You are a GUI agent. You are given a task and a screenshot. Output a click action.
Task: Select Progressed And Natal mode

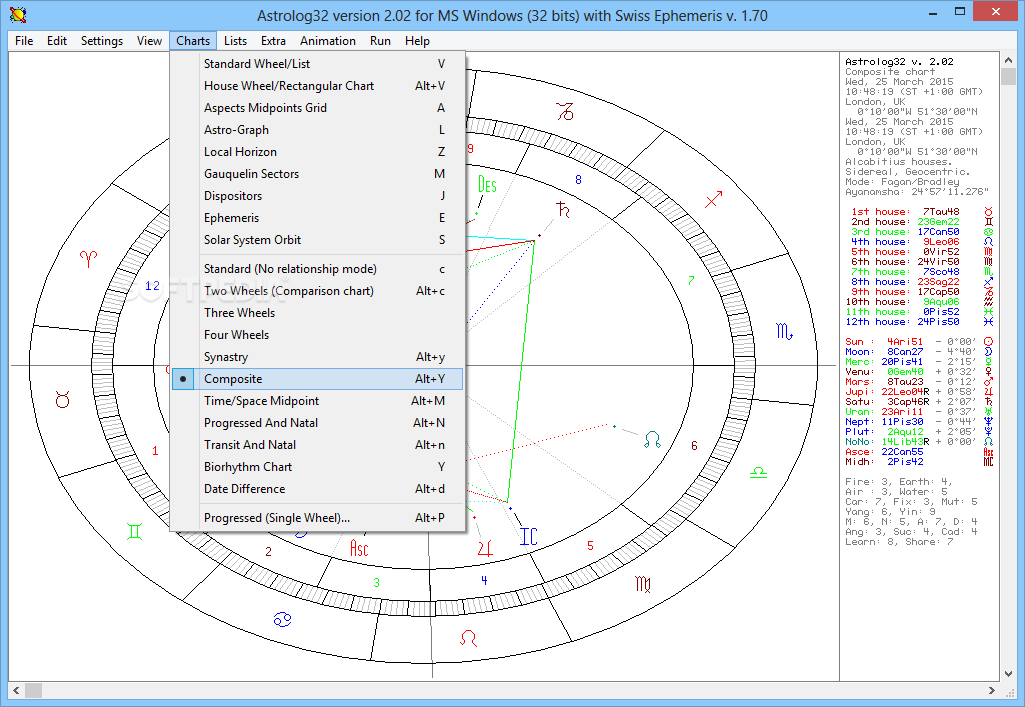tap(317, 423)
